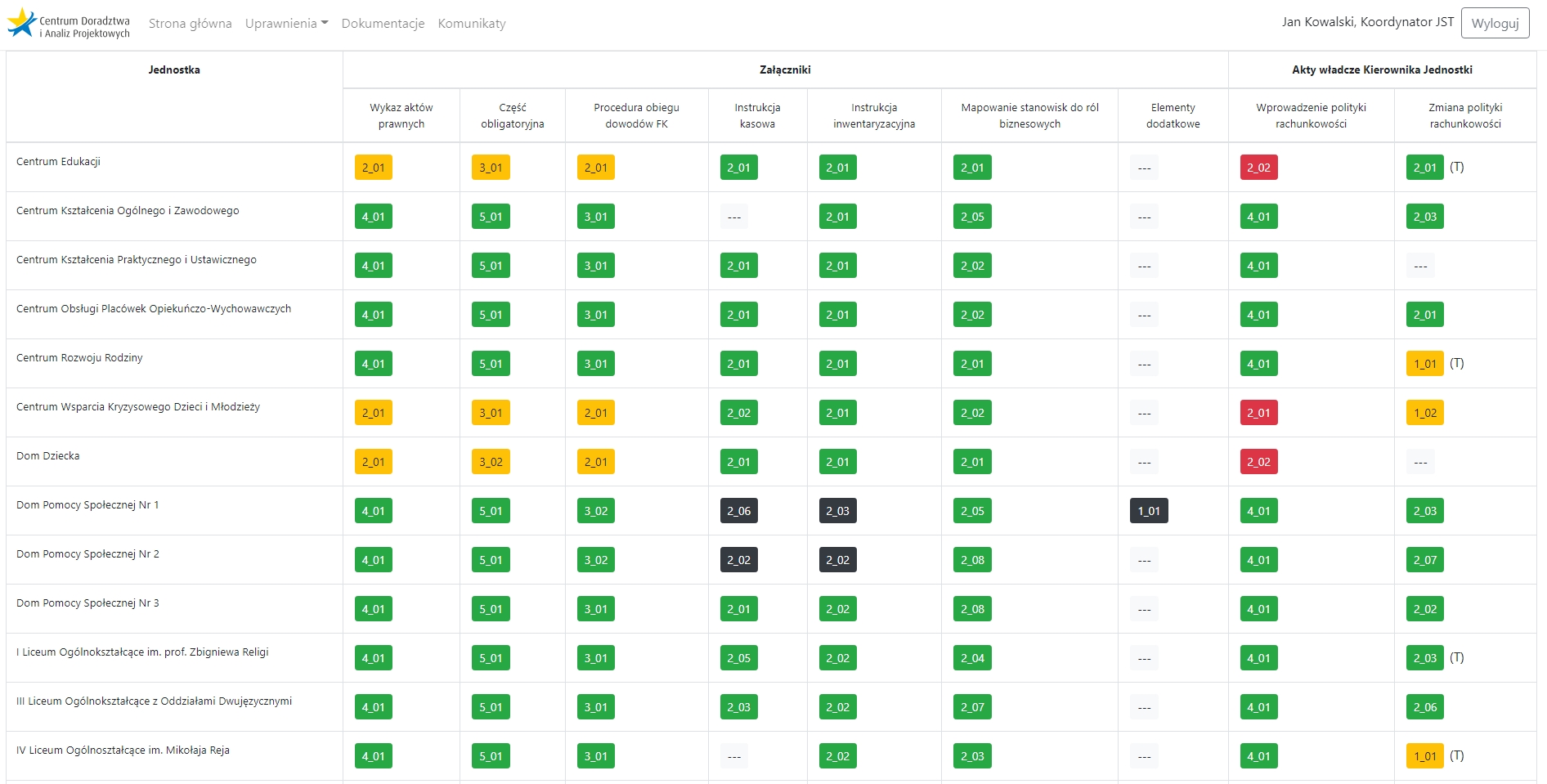The width and height of the screenshot is (1547, 784).
Task: Open 4_01 Wprowadzenie polityki badge for IV Liceum
Action: point(1258,756)
